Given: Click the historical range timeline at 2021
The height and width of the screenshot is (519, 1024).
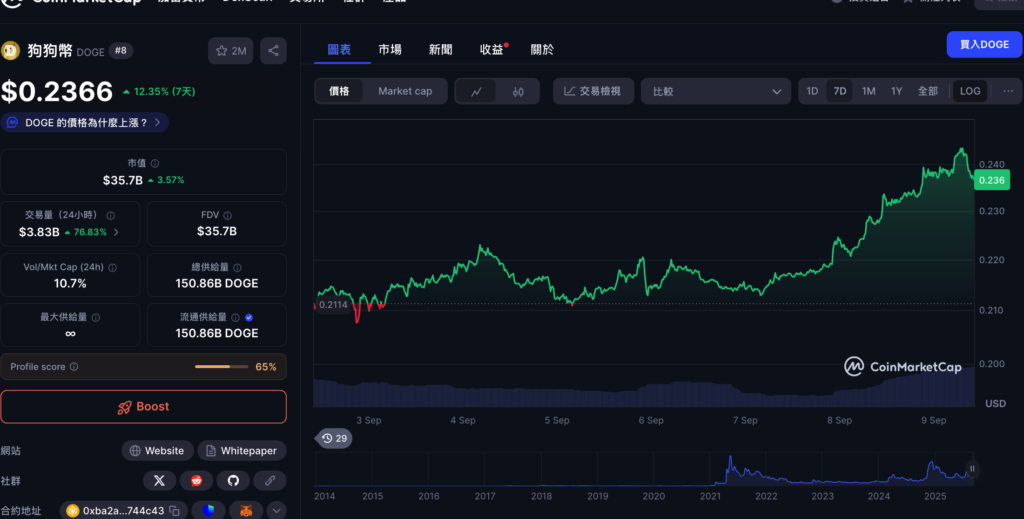Looking at the screenshot, I should point(710,471).
